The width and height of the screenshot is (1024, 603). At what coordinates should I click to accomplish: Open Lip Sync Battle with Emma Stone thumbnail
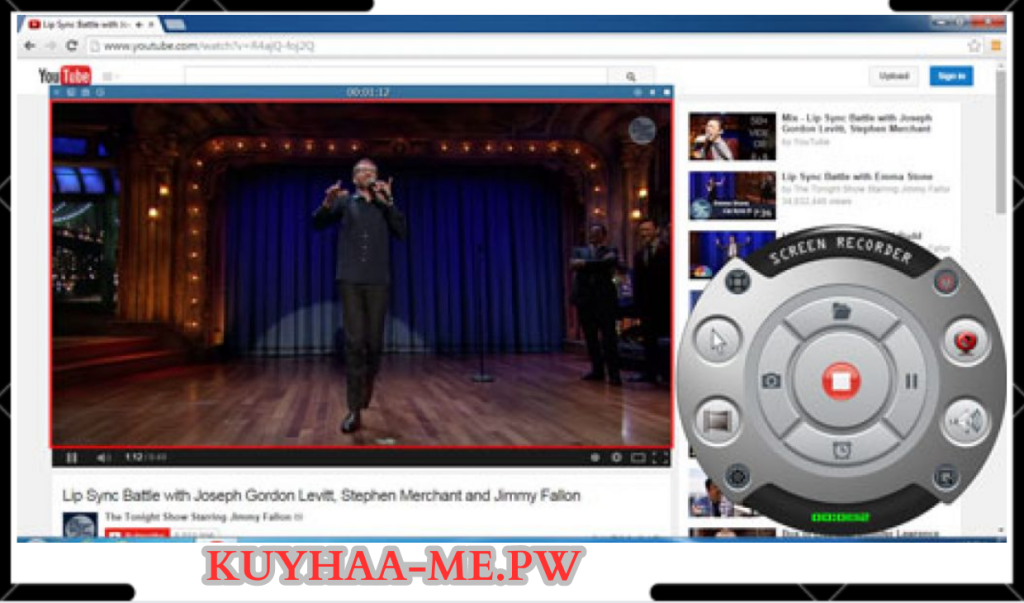click(731, 195)
